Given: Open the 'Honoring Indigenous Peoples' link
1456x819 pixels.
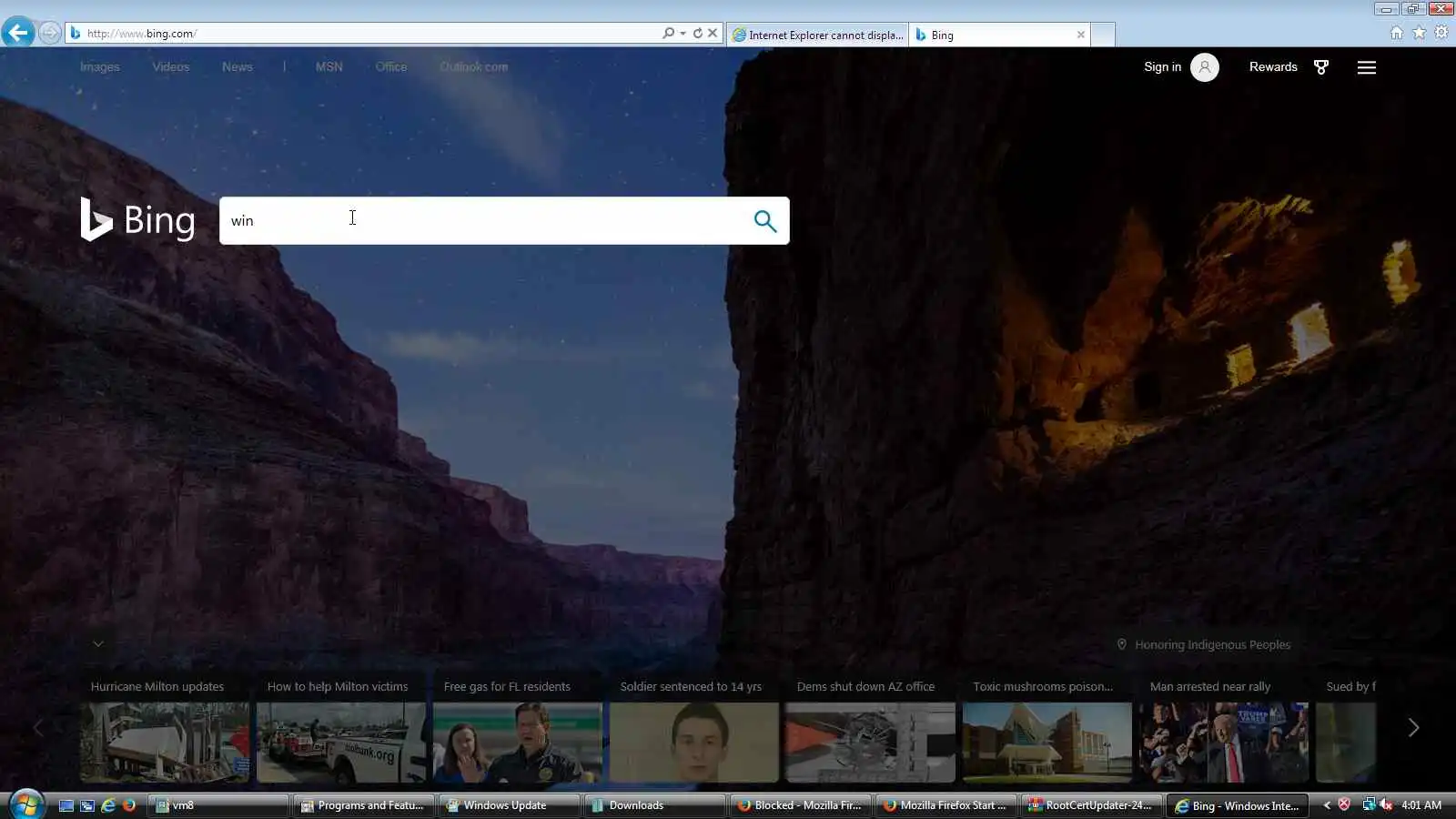Looking at the screenshot, I should [1213, 644].
